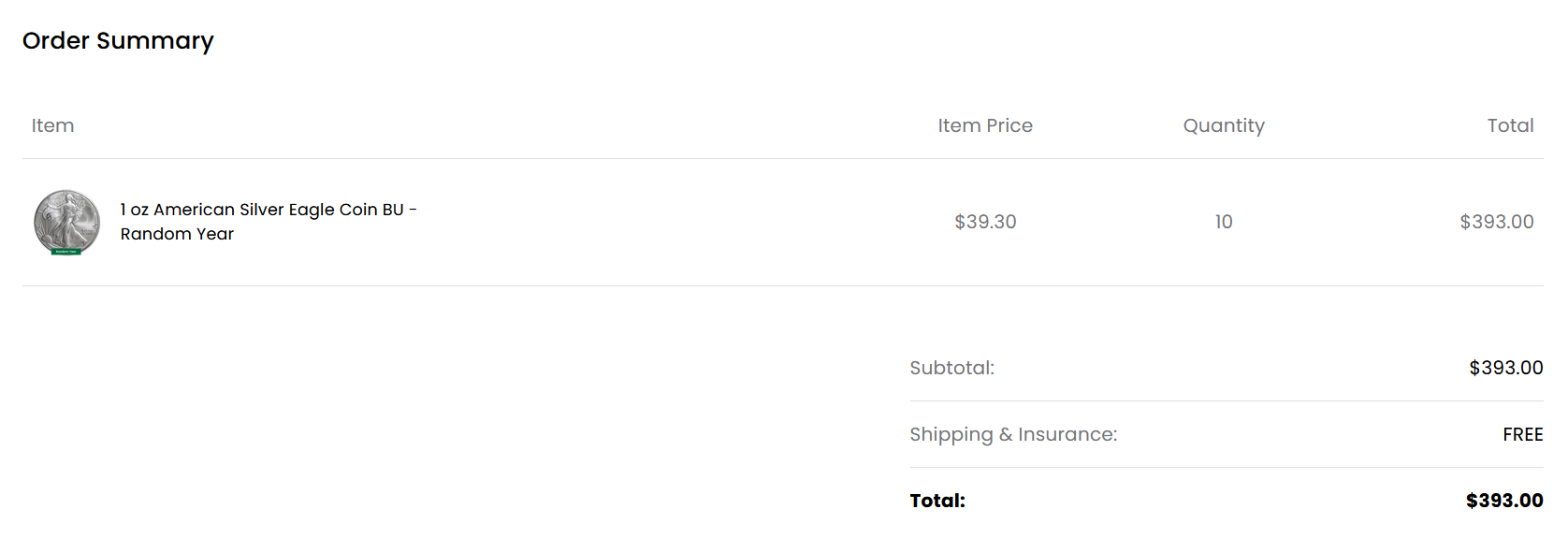1568x553 pixels.
Task: Click the bold Total label
Action: click(x=937, y=501)
